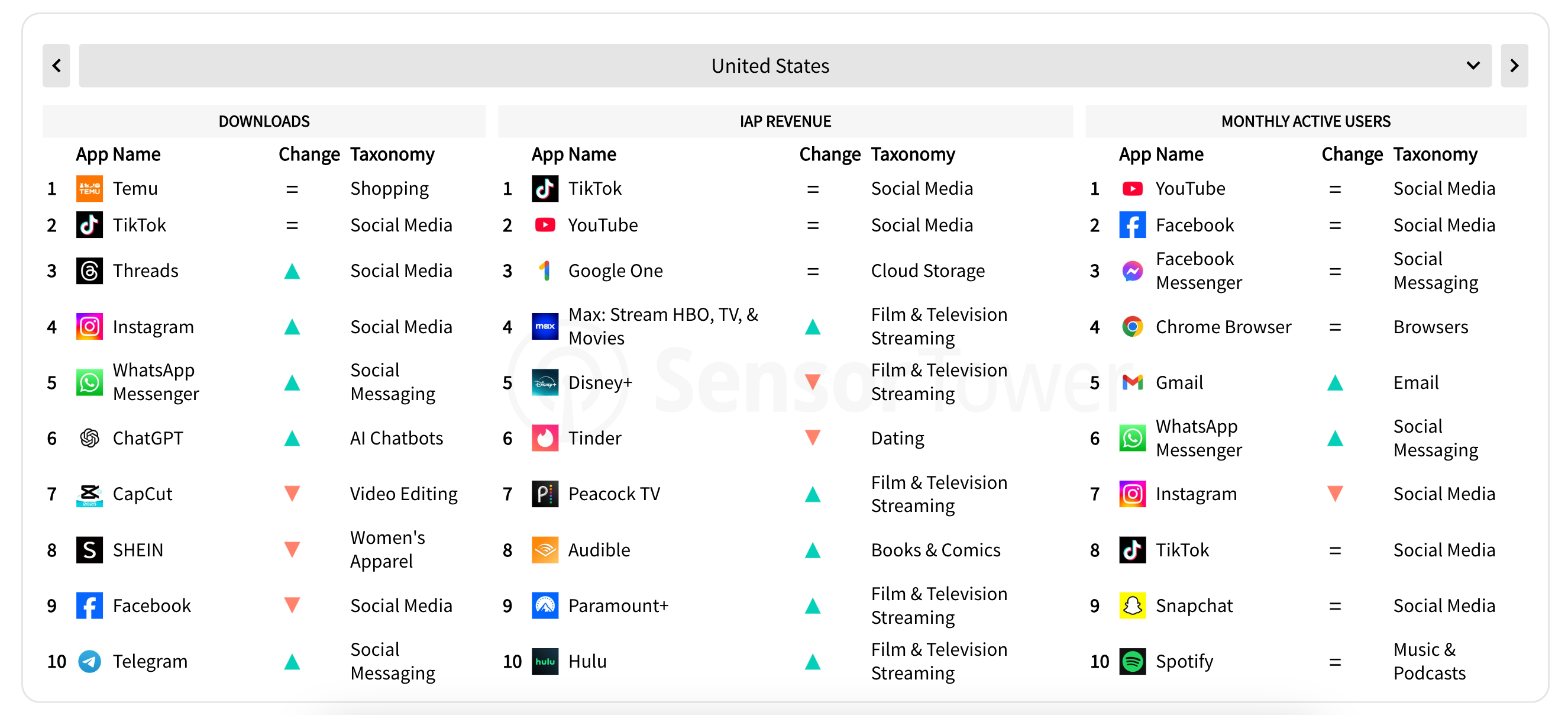Click the TikTok icon in Downloads list
The image size is (1568, 715).
point(89,226)
